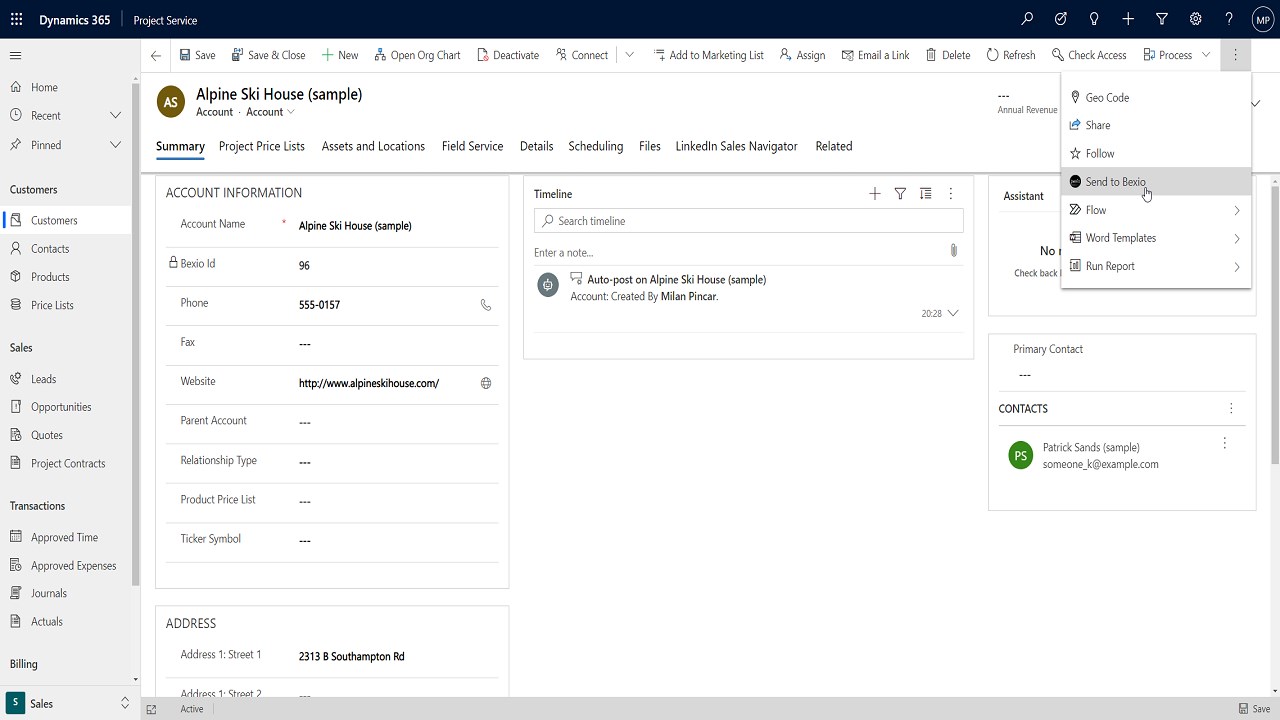
Task: Switch to Field Service tab
Action: (x=472, y=146)
